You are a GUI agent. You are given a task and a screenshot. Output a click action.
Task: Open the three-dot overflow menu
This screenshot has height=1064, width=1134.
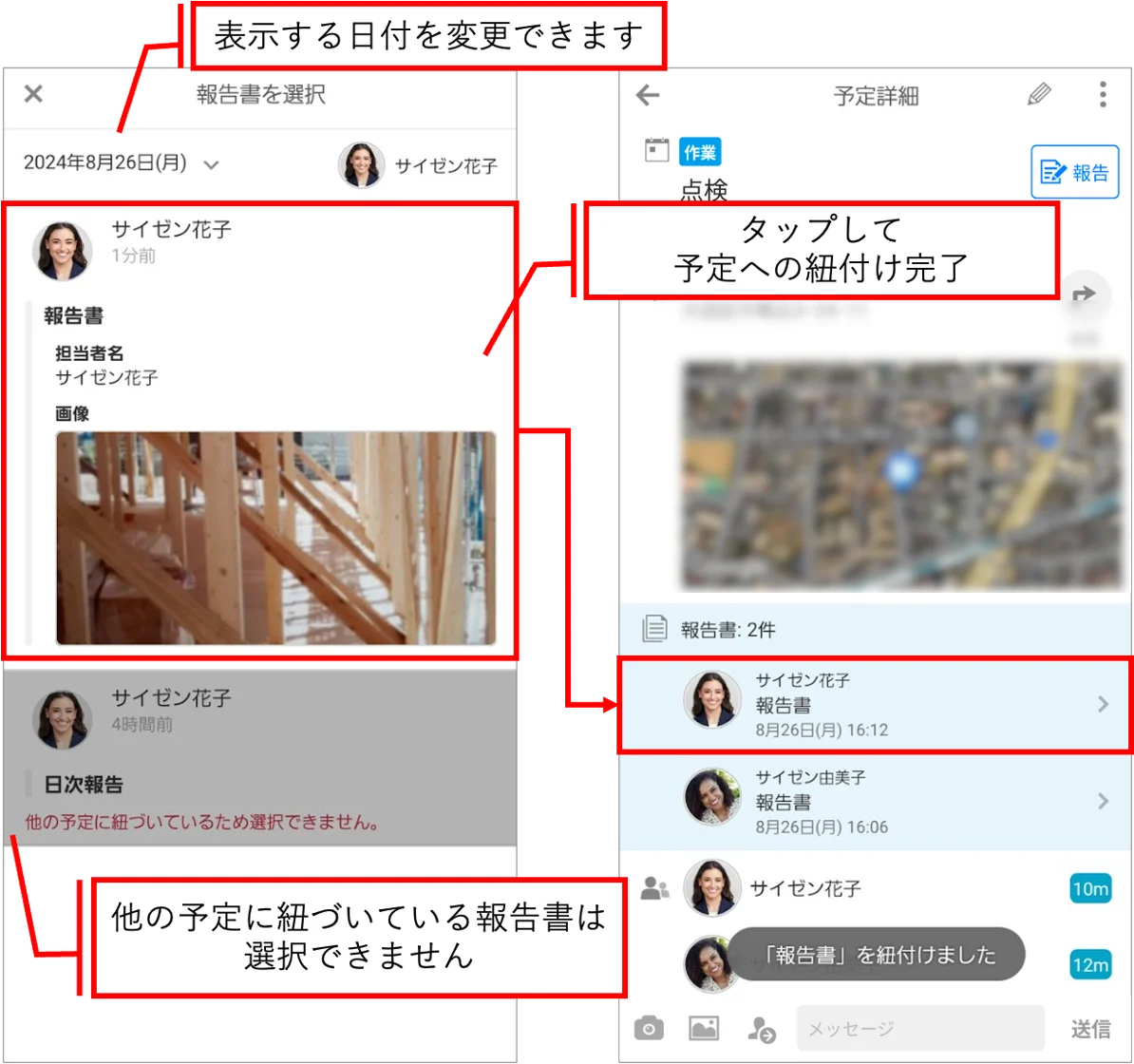pyautogui.click(x=1102, y=94)
